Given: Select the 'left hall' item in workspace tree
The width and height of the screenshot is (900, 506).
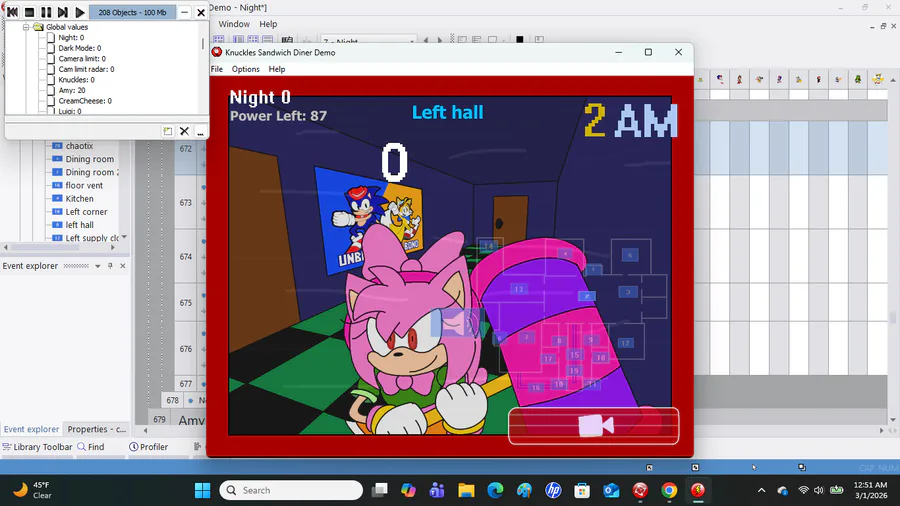Looking at the screenshot, I should [79, 225].
